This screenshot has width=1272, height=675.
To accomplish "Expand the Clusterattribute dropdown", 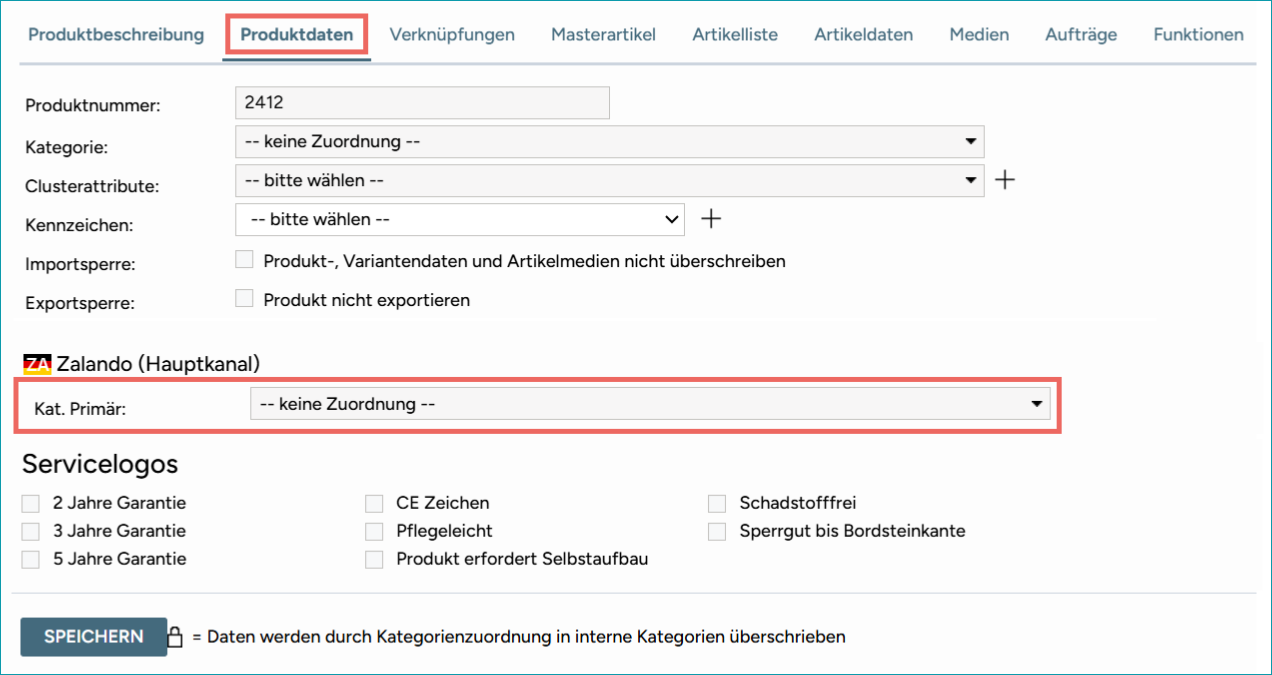I will point(610,180).
